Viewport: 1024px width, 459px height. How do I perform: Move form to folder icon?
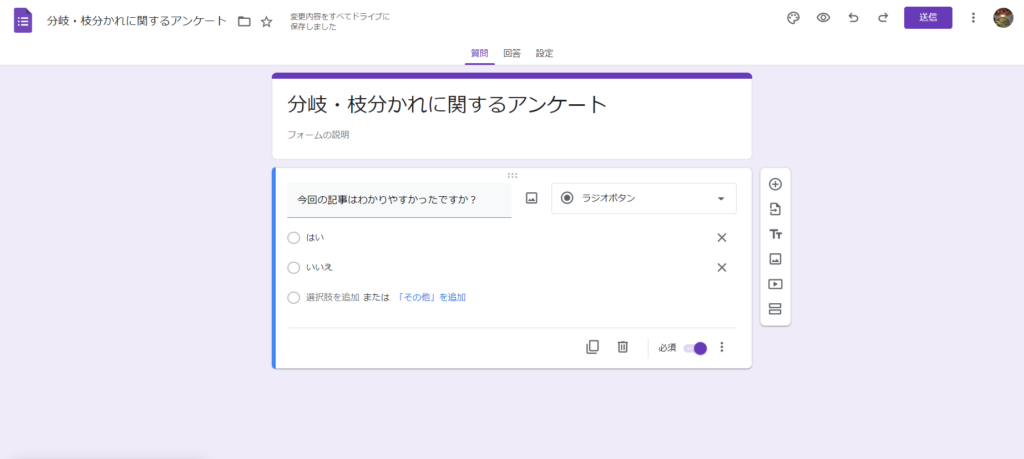244,22
